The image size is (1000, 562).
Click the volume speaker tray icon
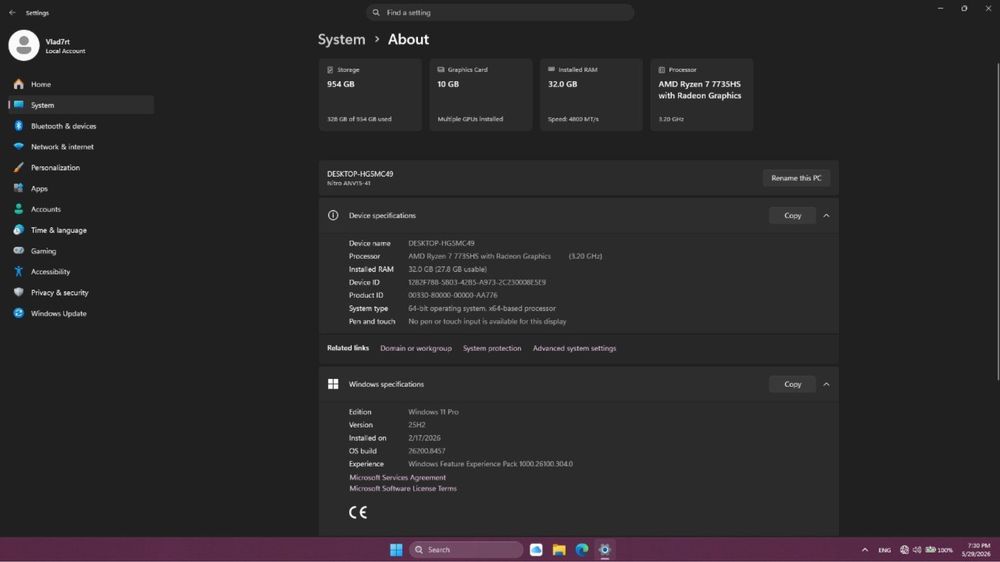click(916, 550)
